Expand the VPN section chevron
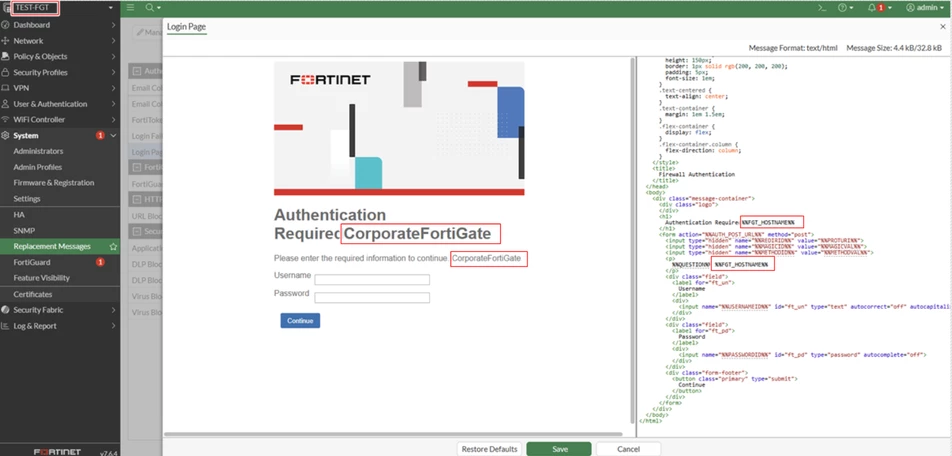This screenshot has height=456, width=952. point(114,88)
